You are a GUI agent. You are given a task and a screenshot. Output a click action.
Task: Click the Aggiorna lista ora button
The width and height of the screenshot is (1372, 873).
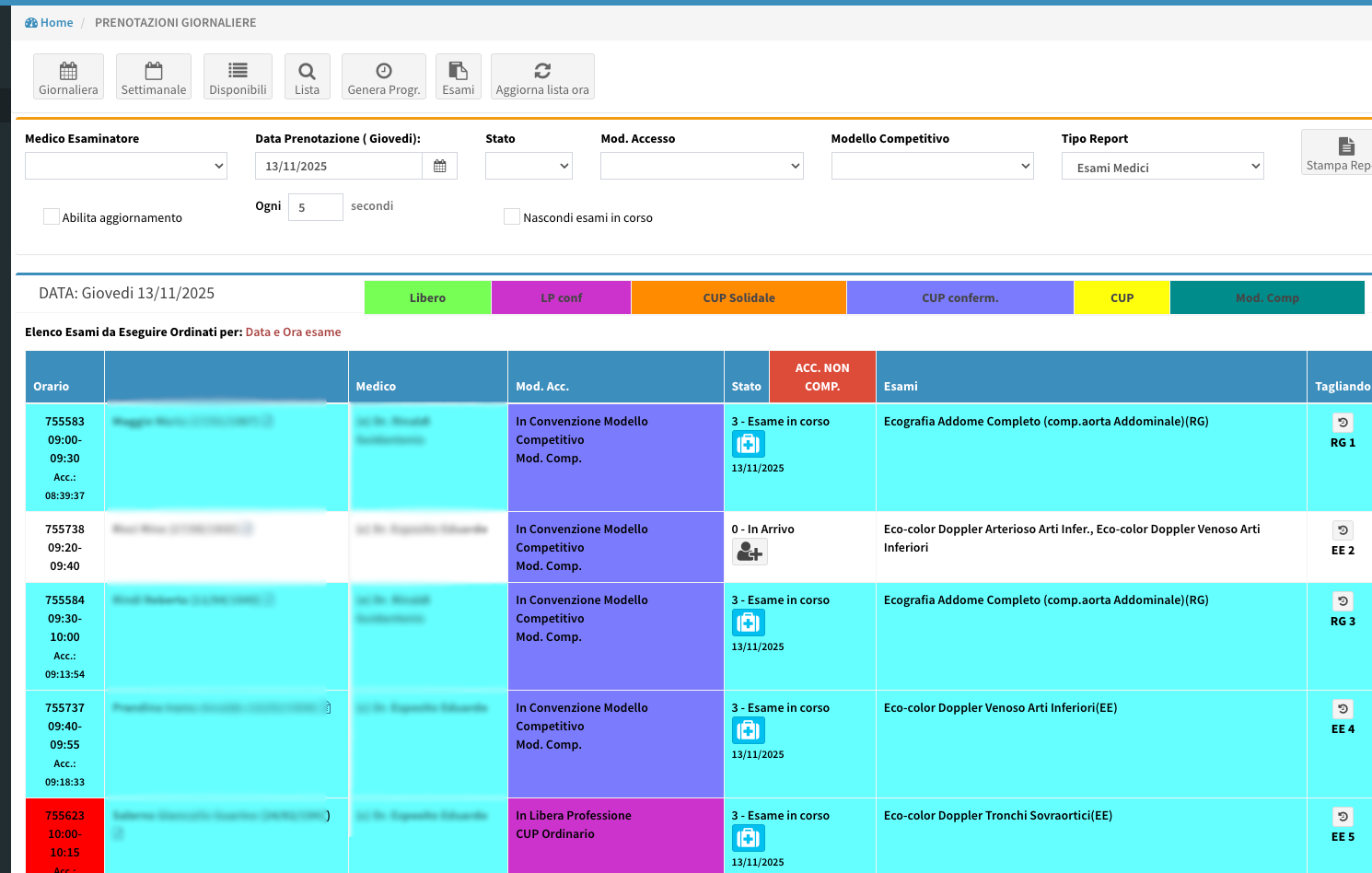click(x=542, y=76)
